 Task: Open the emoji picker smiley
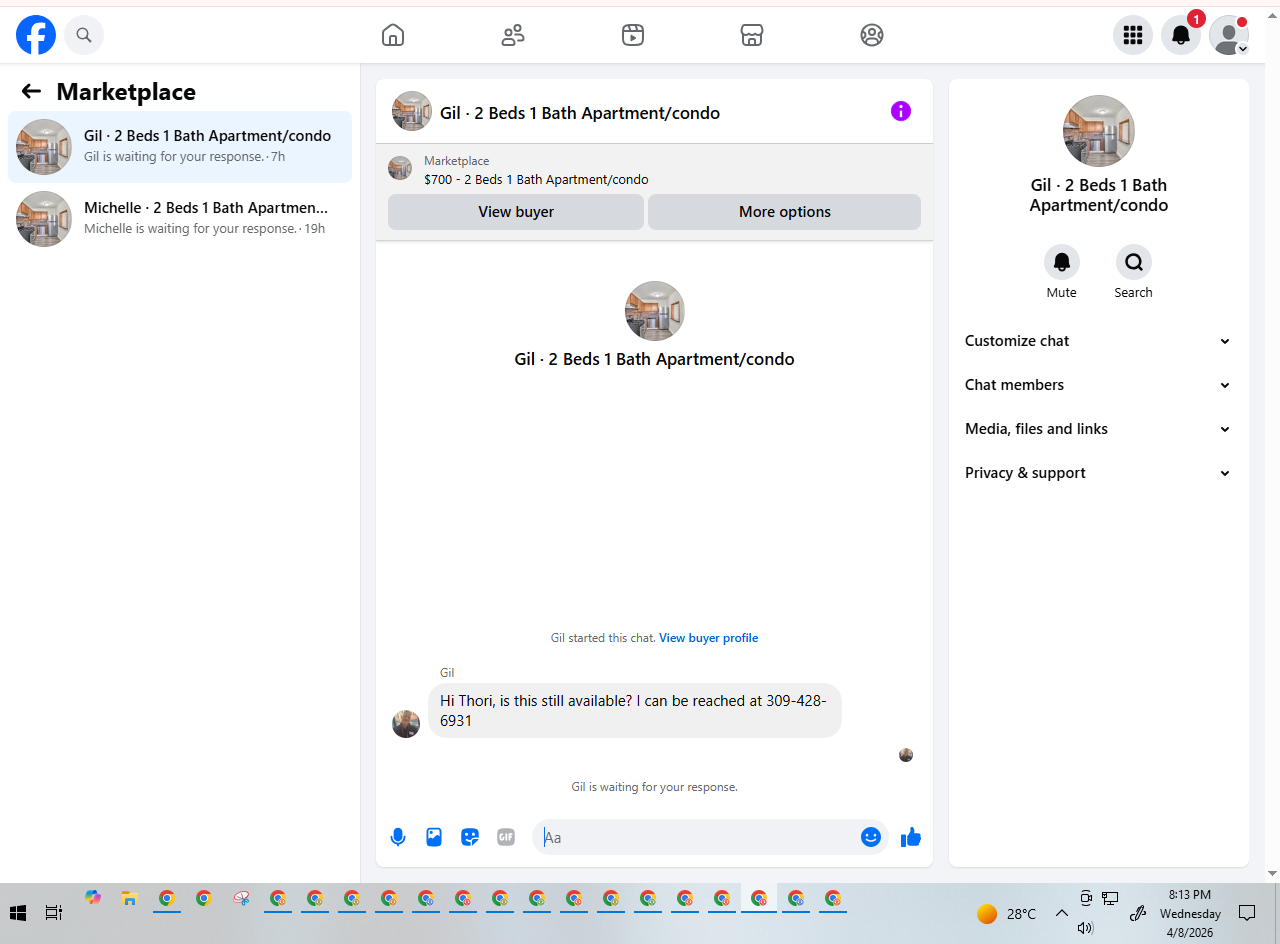click(871, 837)
